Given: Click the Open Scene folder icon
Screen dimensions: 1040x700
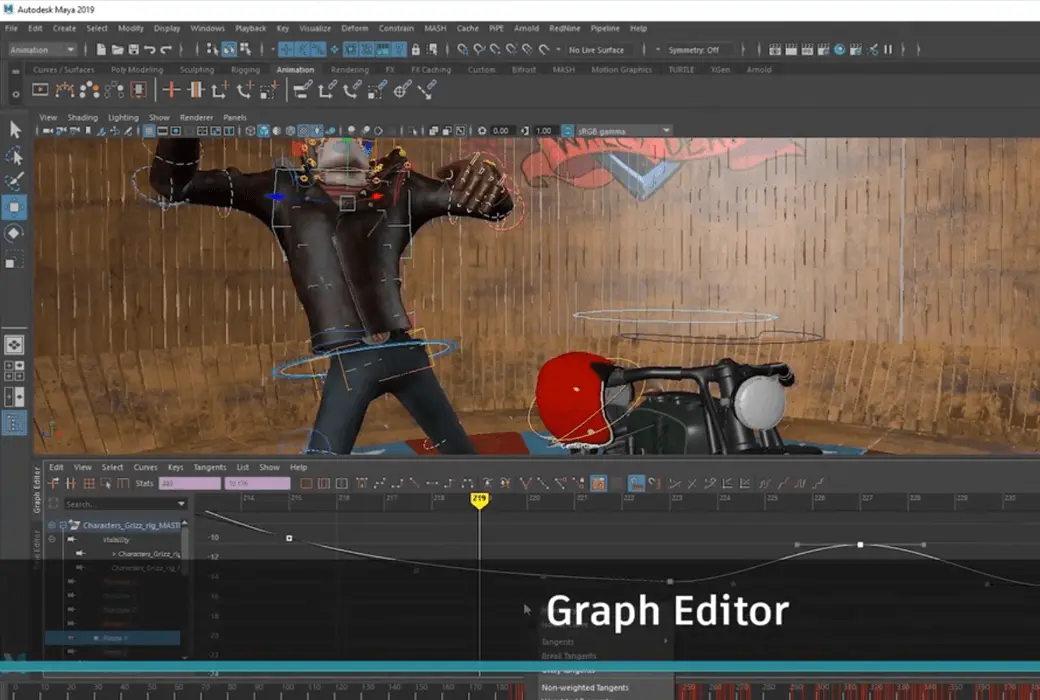Looking at the screenshot, I should tap(117, 49).
